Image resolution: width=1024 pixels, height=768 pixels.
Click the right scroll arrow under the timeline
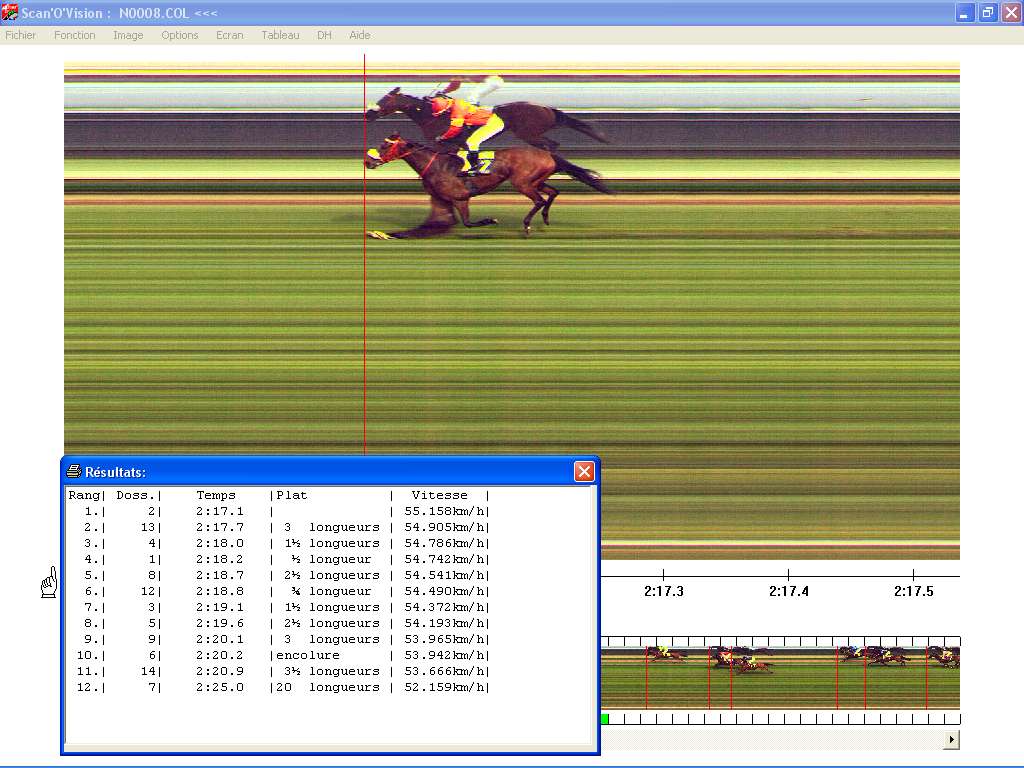(952, 739)
